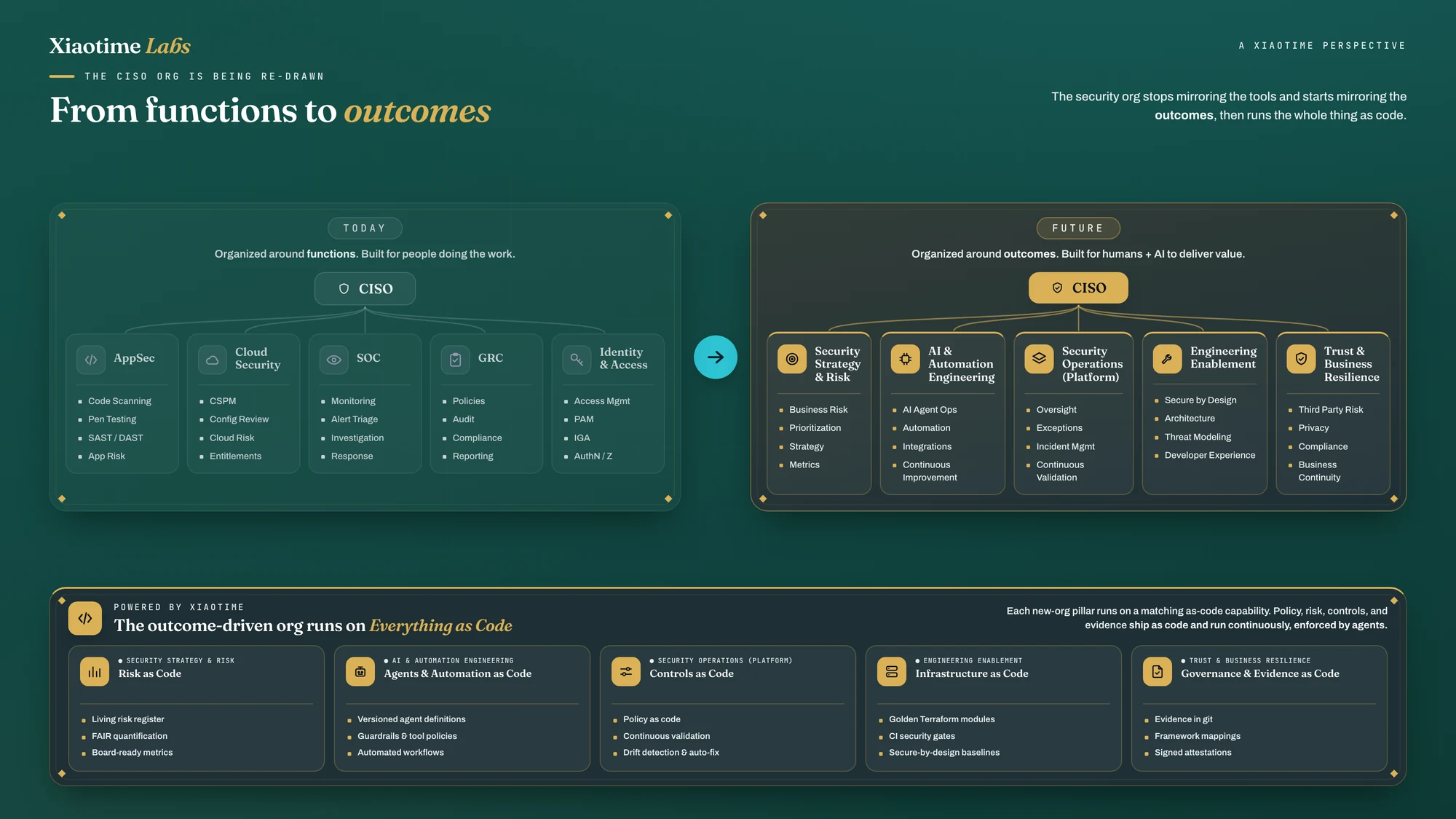This screenshot has height=819, width=1456.
Task: Click the Infrastructure as Code server icon
Action: 892,672
